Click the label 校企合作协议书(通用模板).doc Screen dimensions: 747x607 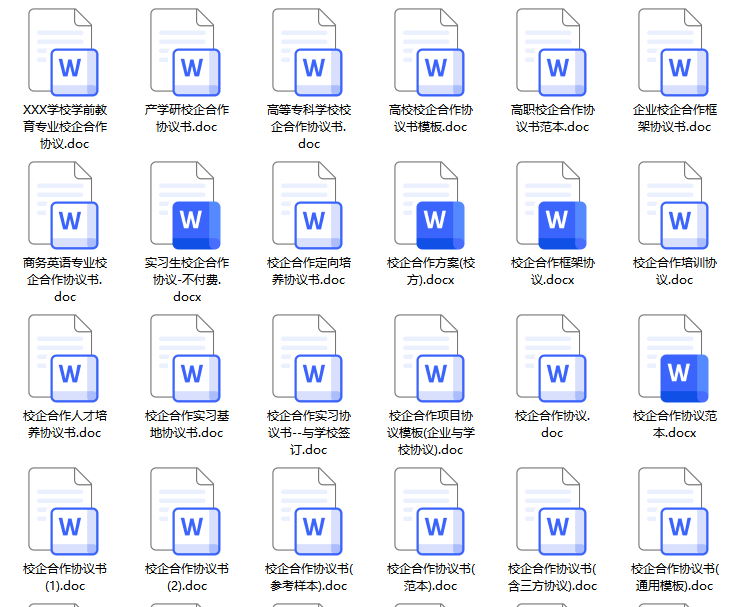click(675, 577)
